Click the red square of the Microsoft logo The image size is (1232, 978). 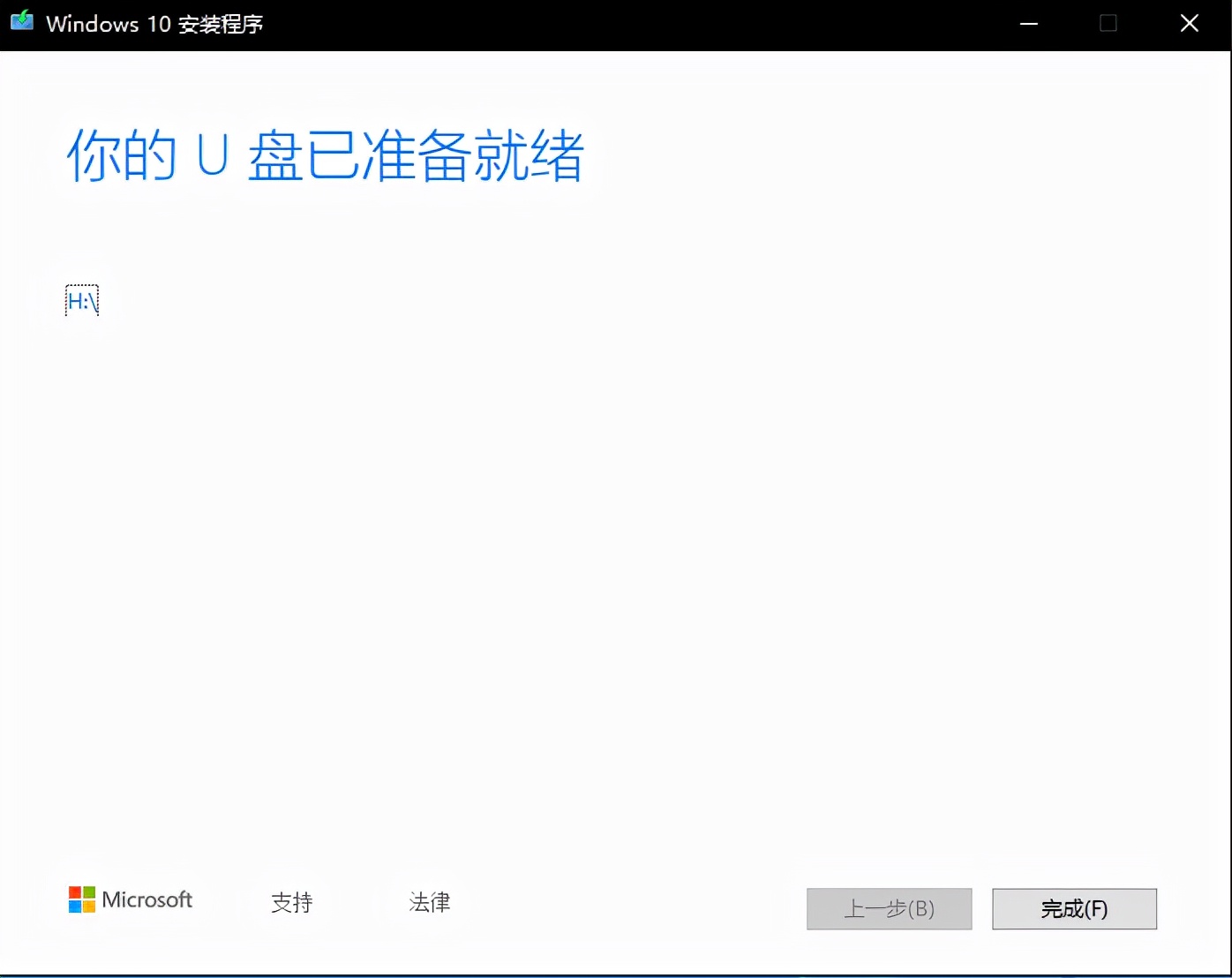pyautogui.click(x=74, y=892)
